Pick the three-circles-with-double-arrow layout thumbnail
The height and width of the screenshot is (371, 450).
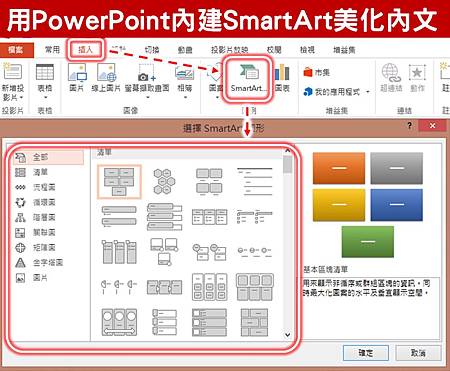click(119, 322)
